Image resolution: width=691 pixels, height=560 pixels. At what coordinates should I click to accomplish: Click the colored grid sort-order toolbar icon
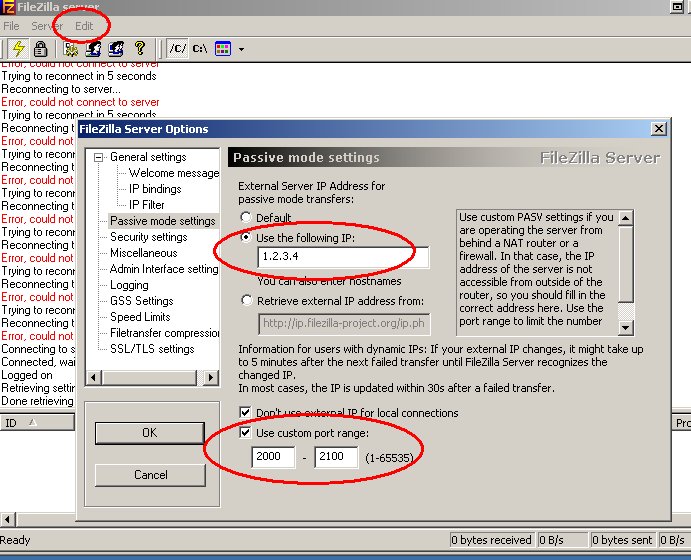[223, 48]
